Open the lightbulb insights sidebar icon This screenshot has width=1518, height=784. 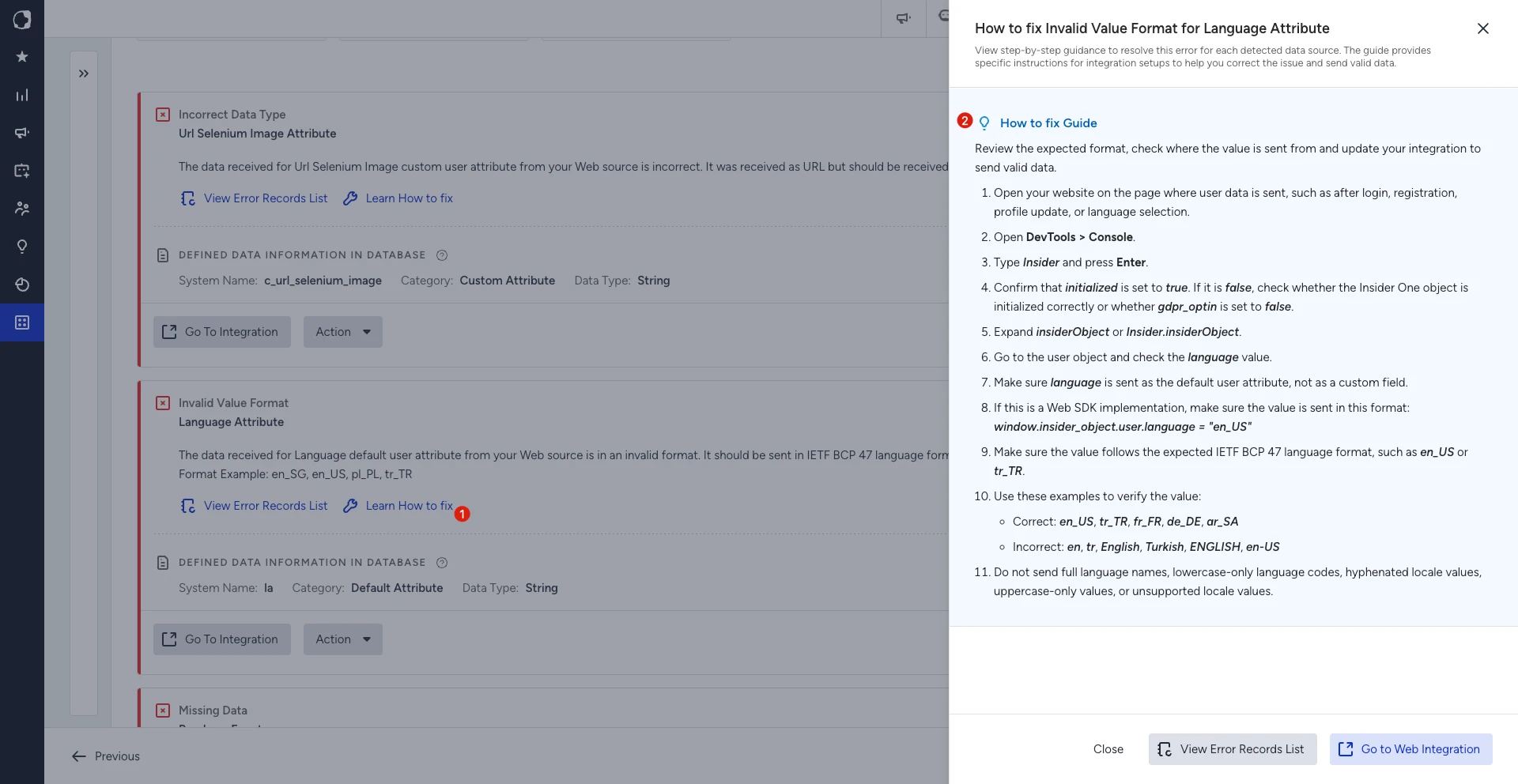(22, 247)
